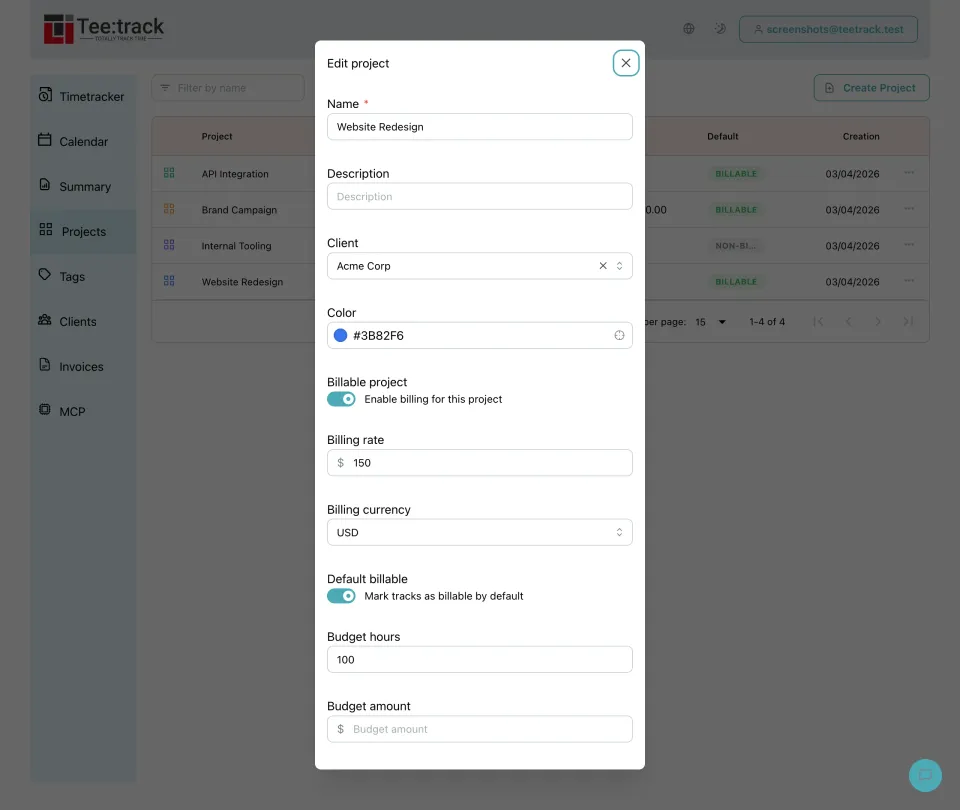Image resolution: width=960 pixels, height=810 pixels.
Task: Open the rows per page dropdown
Action: point(711,322)
